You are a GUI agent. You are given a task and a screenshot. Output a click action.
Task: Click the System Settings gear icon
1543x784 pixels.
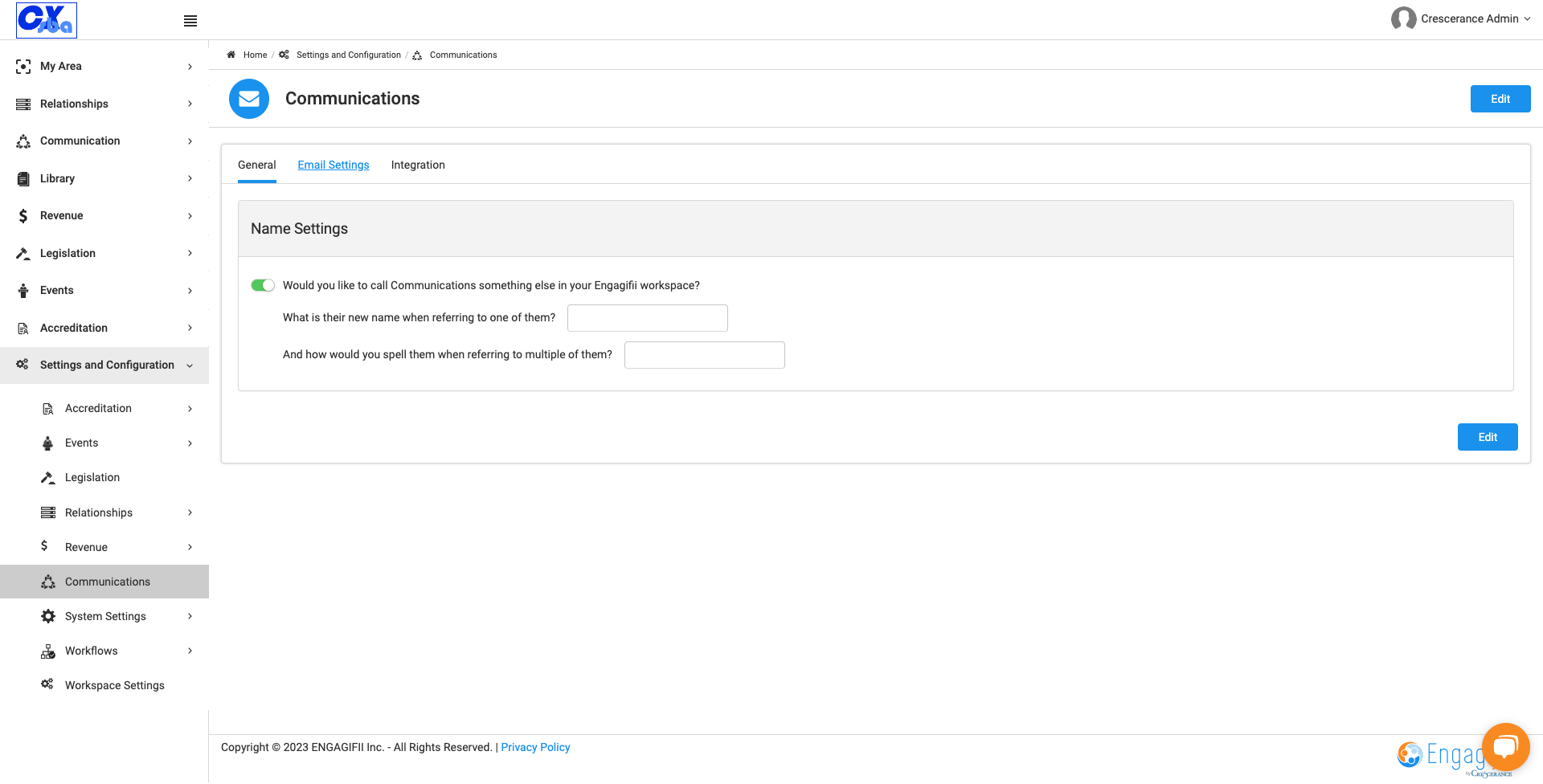coord(48,616)
